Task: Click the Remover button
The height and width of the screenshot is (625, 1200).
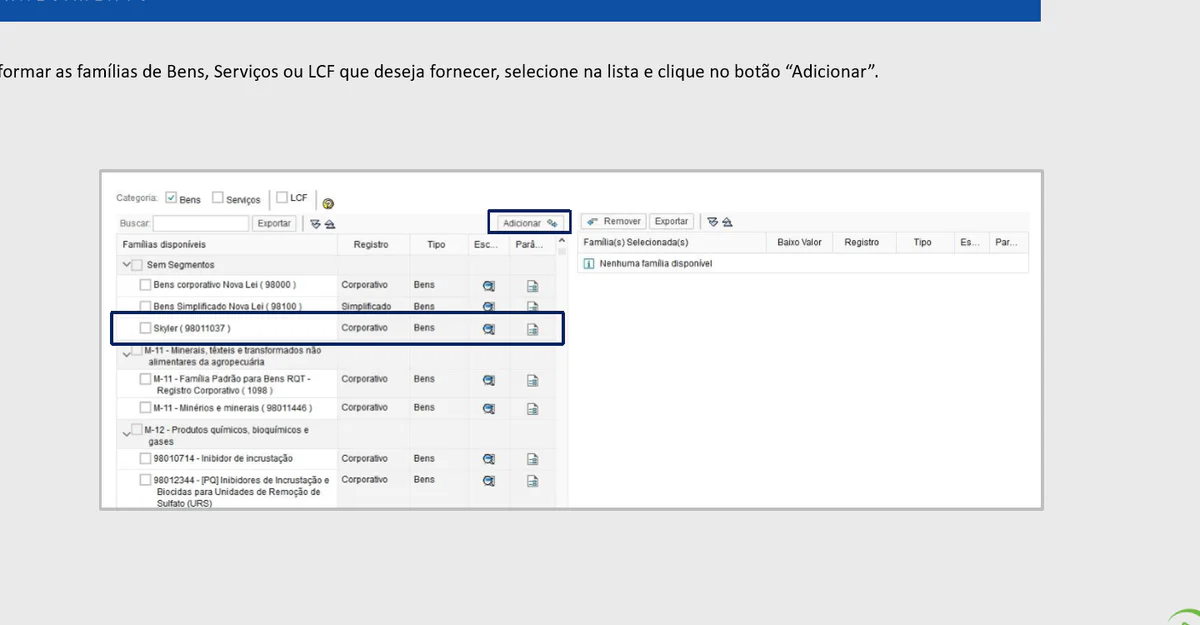Action: coord(613,222)
